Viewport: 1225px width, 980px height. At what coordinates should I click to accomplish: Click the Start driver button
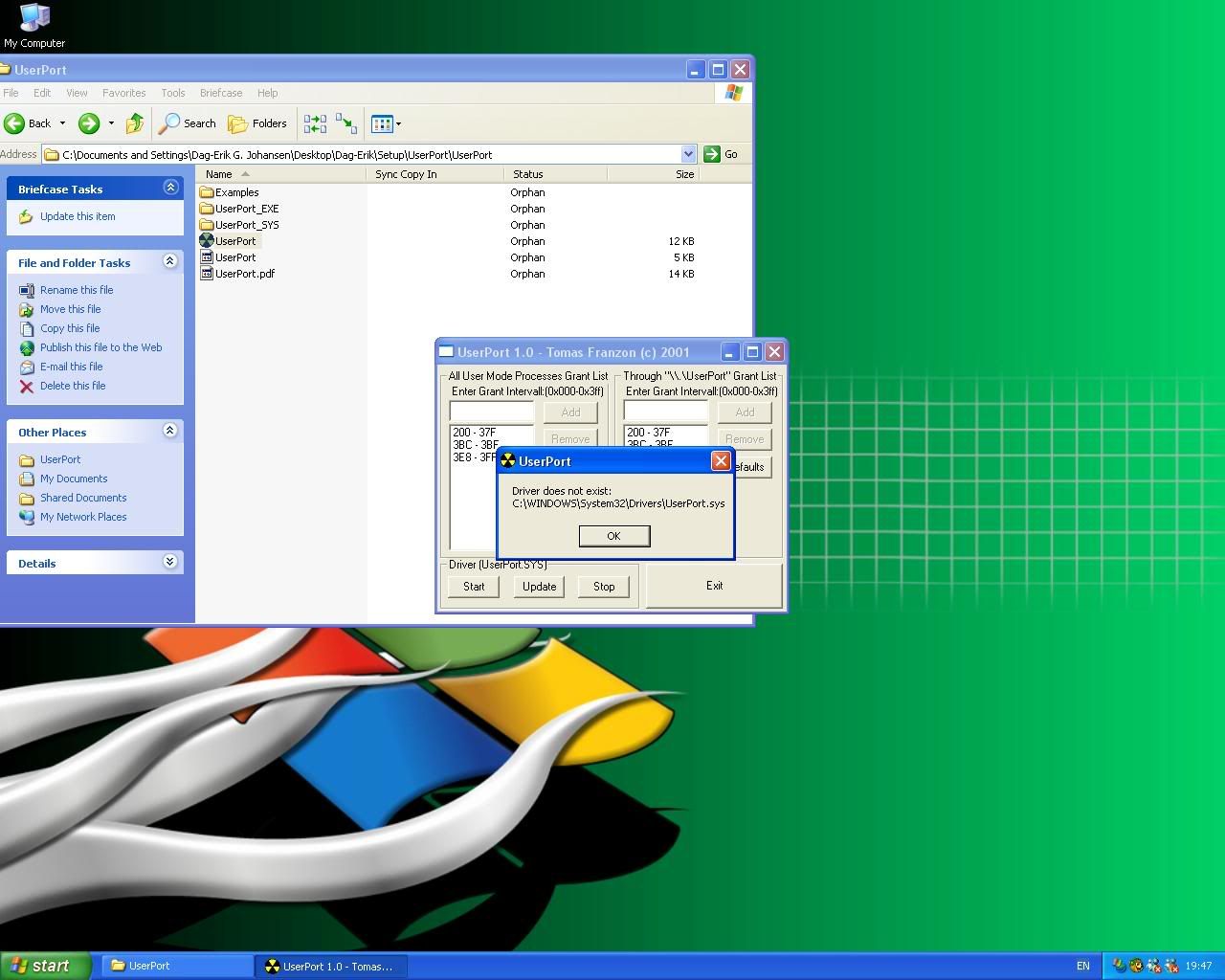474,587
